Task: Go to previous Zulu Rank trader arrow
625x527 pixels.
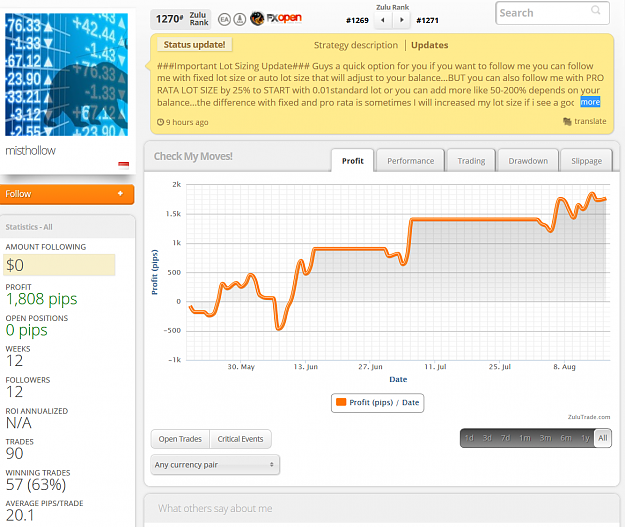Action: (x=383, y=20)
